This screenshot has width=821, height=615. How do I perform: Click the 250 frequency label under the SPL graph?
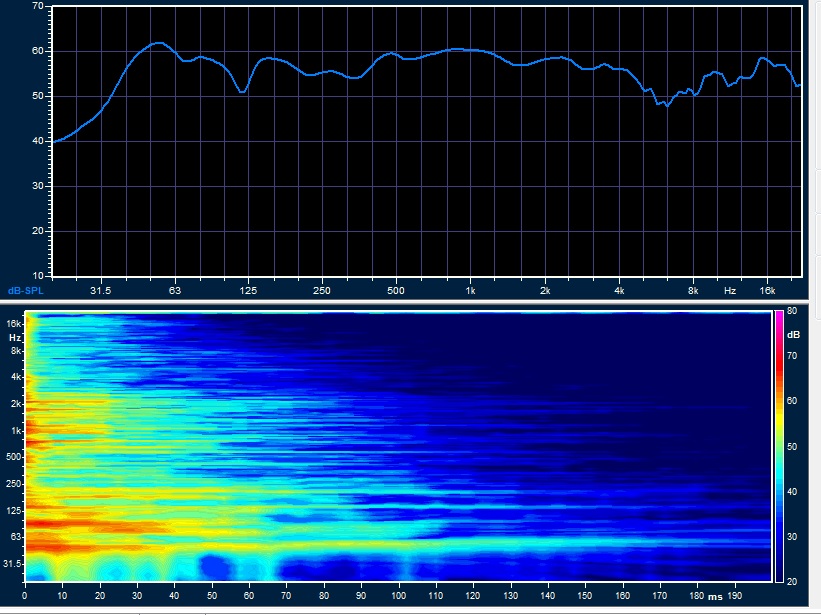(x=322, y=290)
